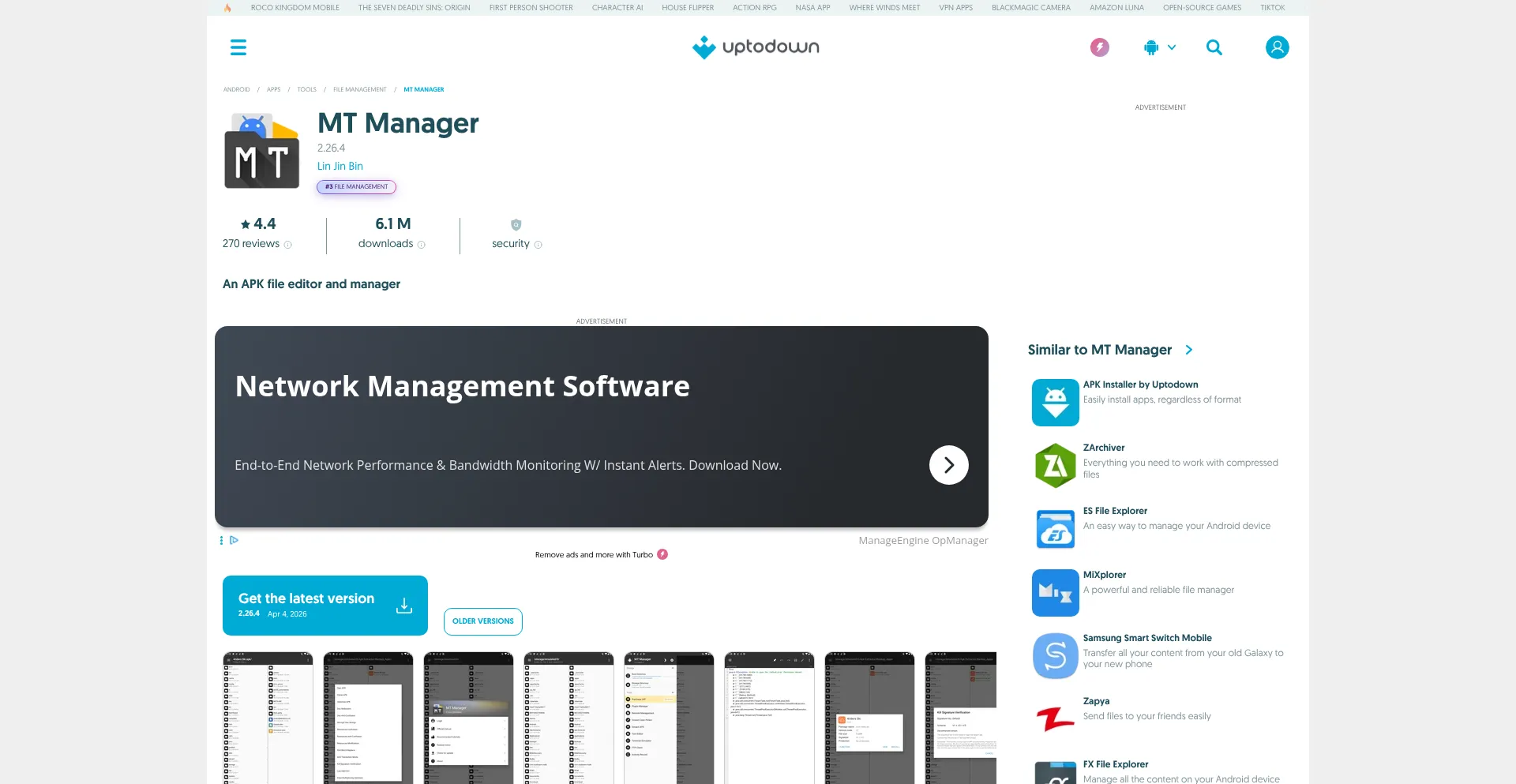This screenshot has height=784, width=1516.
Task: Click #3 FILE MANAGEMENT badge
Action: click(357, 187)
